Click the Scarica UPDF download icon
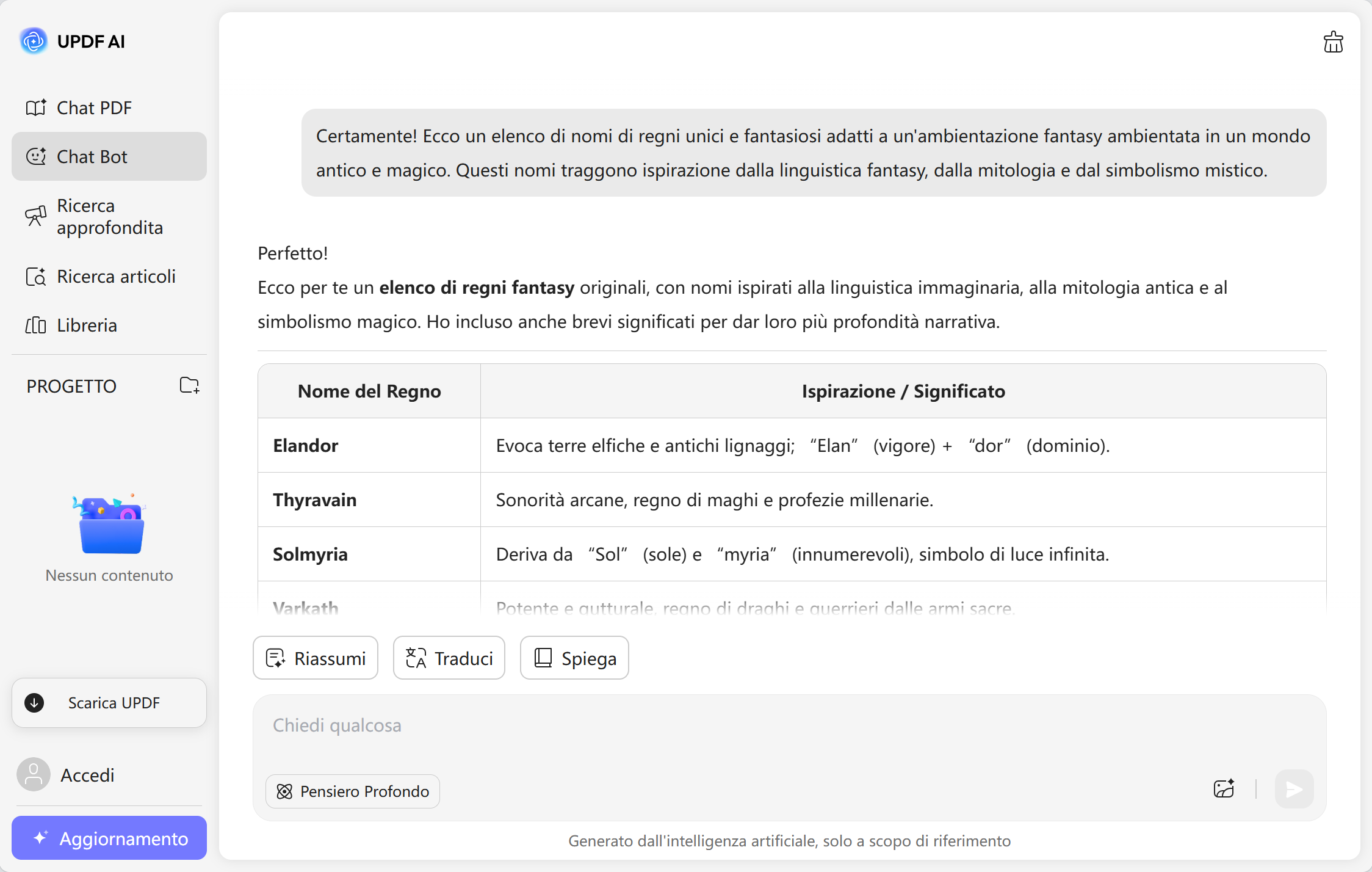Image resolution: width=1372 pixels, height=872 pixels. [34, 703]
